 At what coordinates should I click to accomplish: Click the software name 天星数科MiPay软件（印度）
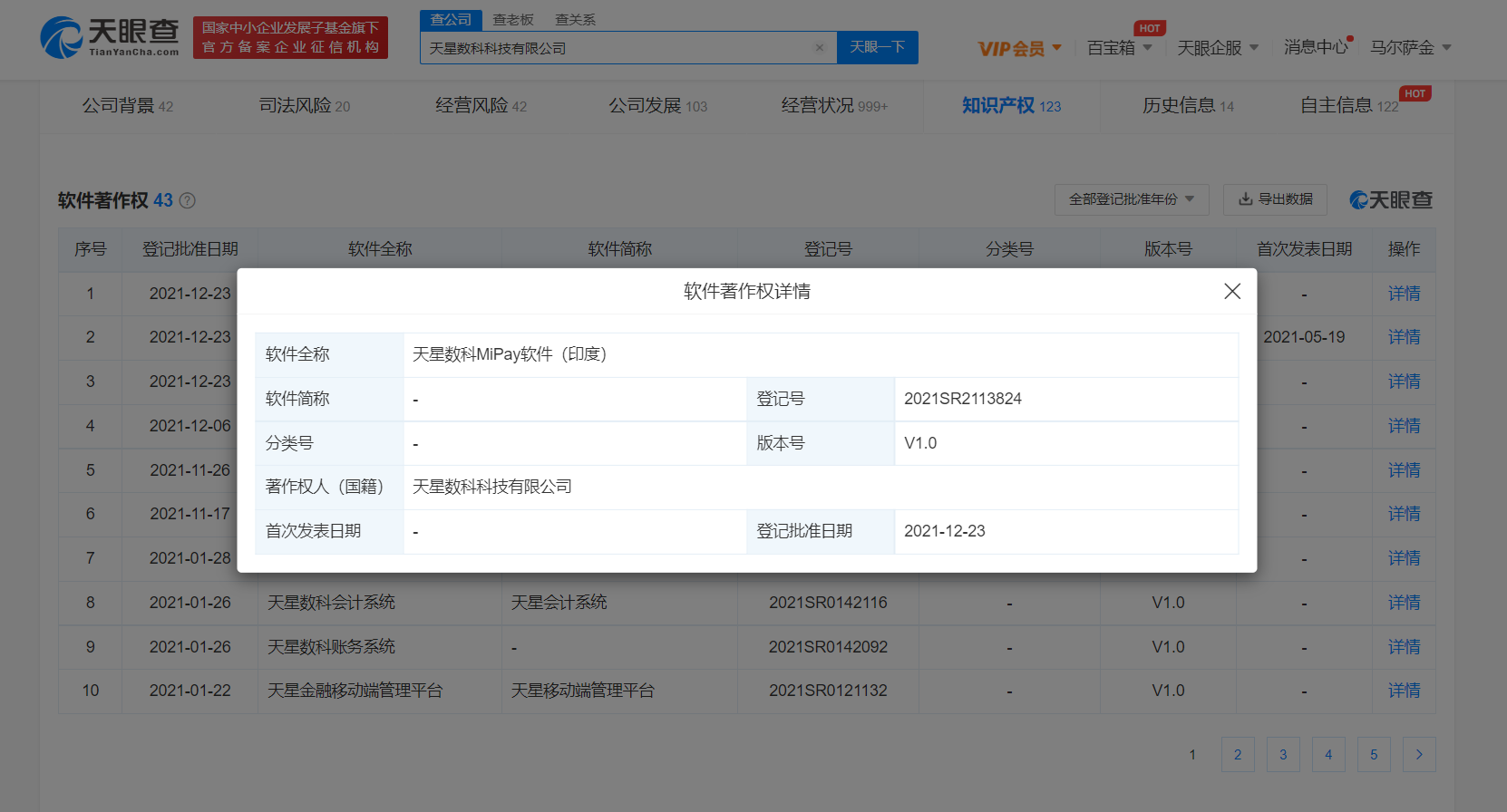510,354
